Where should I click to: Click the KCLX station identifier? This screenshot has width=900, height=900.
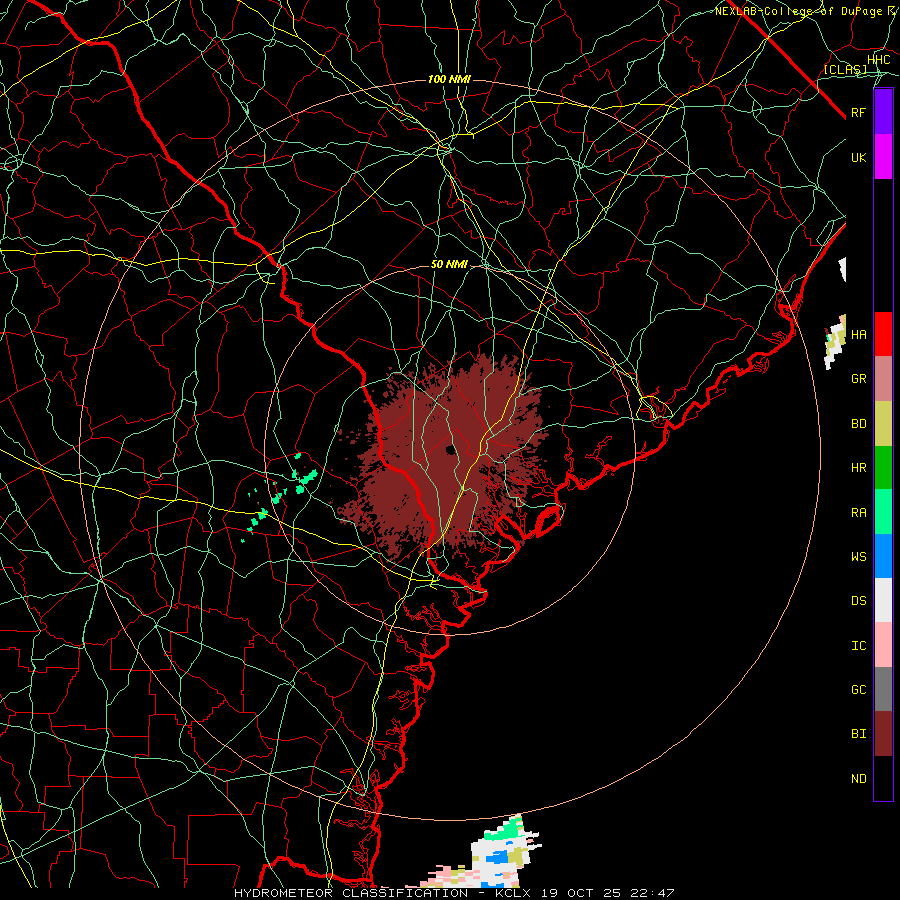tap(515, 893)
